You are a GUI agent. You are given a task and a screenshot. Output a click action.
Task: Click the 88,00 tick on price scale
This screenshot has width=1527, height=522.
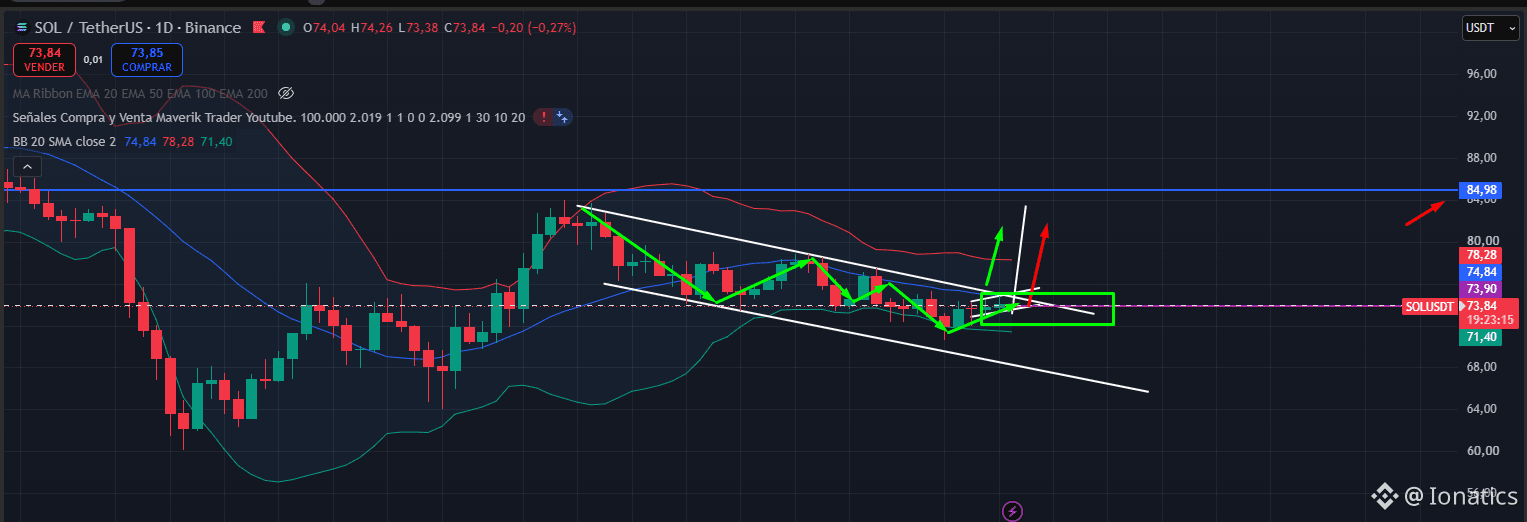click(x=1481, y=158)
